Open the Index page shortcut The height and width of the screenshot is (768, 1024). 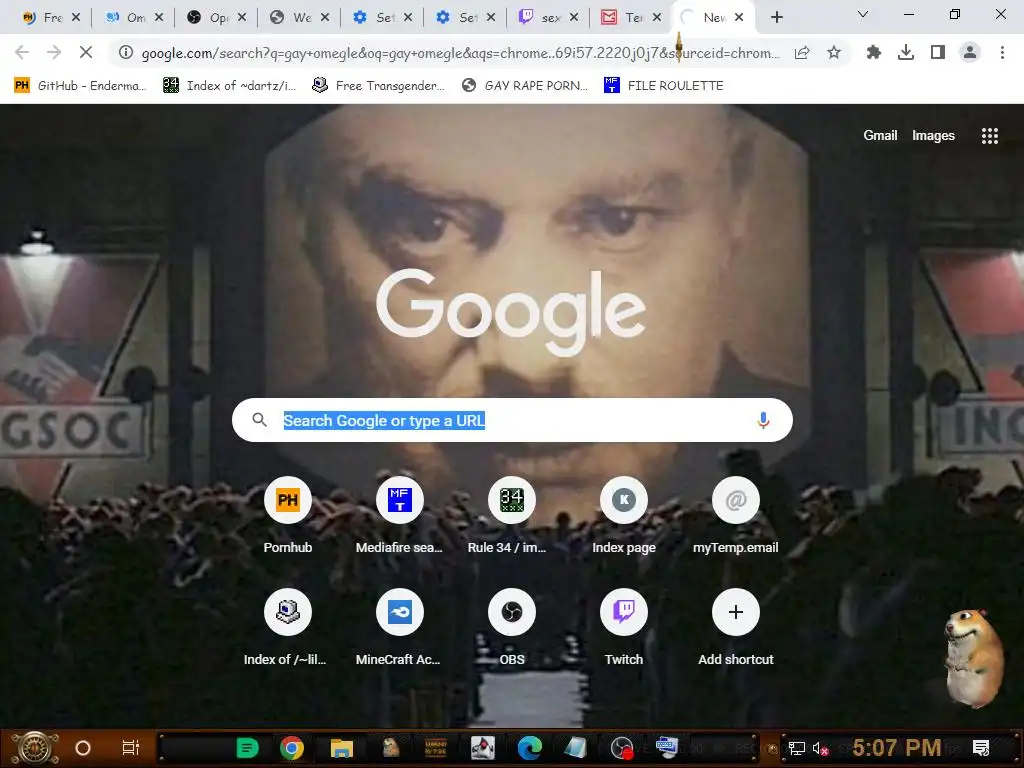click(624, 516)
